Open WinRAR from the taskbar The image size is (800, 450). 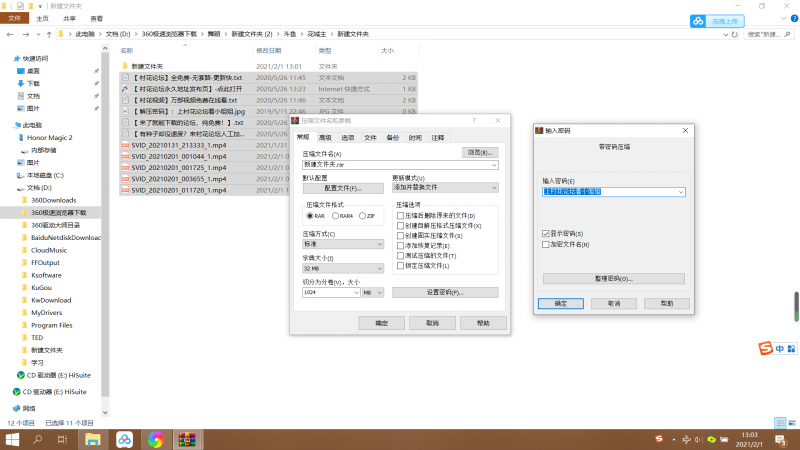click(185, 438)
